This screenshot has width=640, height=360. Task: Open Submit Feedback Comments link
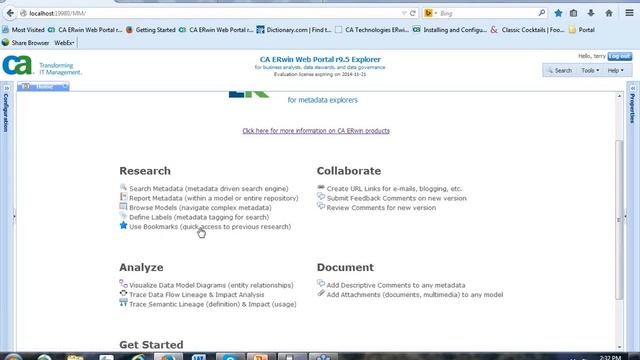[x=396, y=198]
